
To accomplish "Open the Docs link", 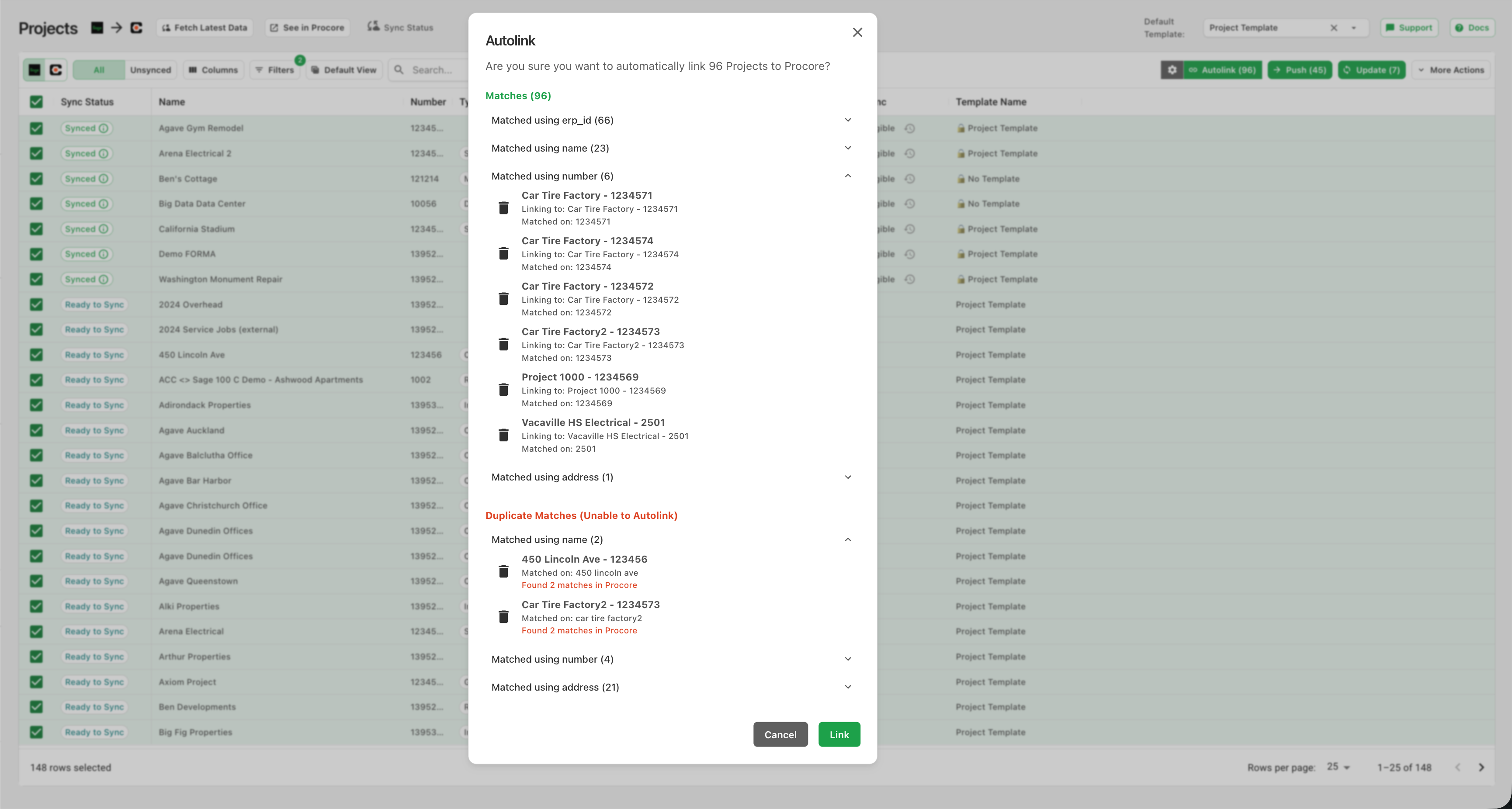I will tap(1471, 28).
